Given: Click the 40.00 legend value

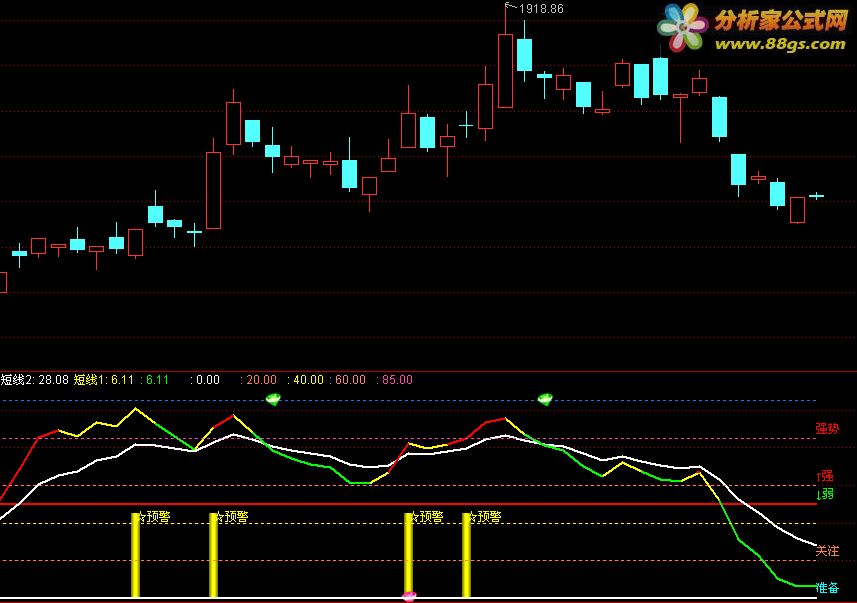Looking at the screenshot, I should [x=308, y=379].
